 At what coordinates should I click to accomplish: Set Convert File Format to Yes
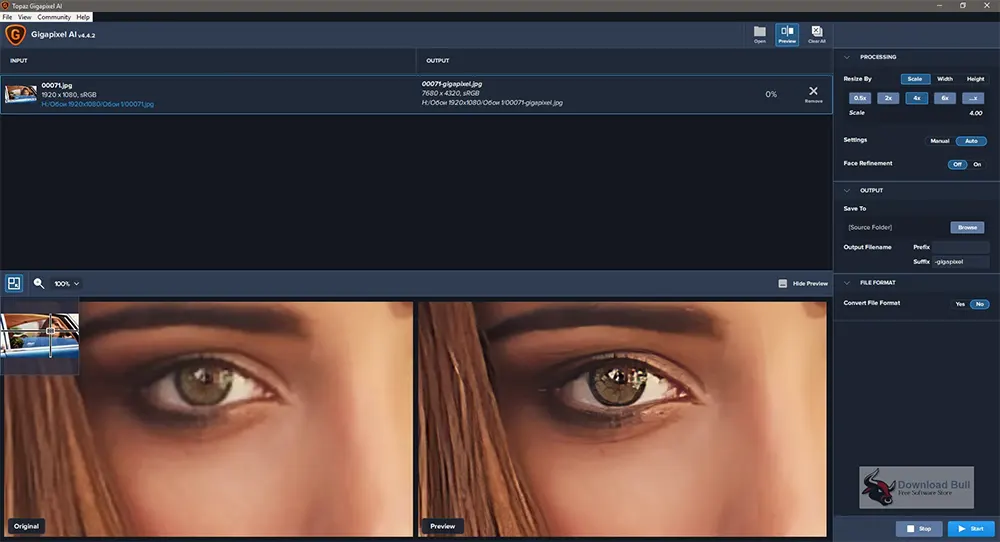tap(960, 304)
